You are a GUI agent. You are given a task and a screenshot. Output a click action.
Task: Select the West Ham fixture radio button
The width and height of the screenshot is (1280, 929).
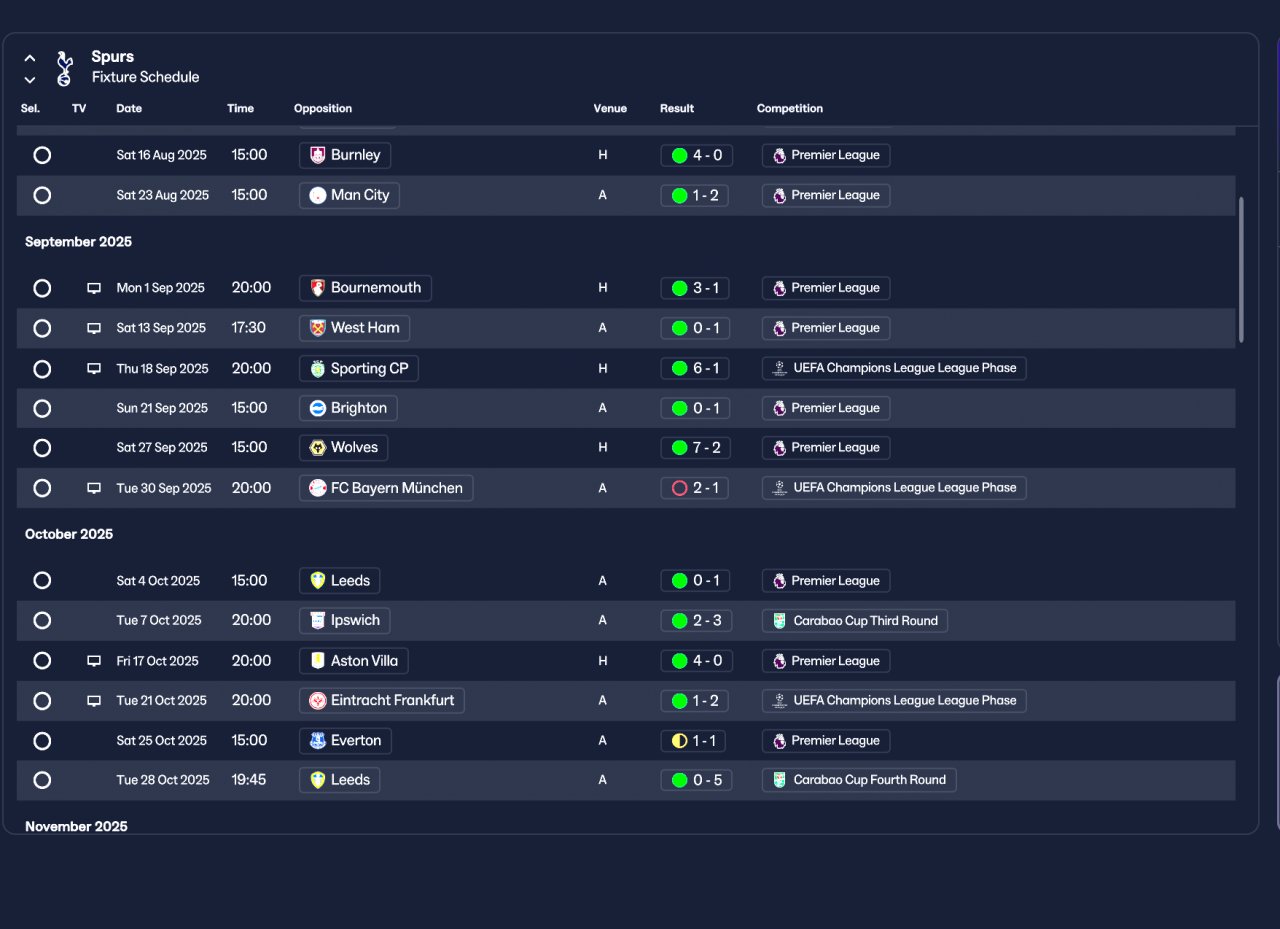(42, 328)
